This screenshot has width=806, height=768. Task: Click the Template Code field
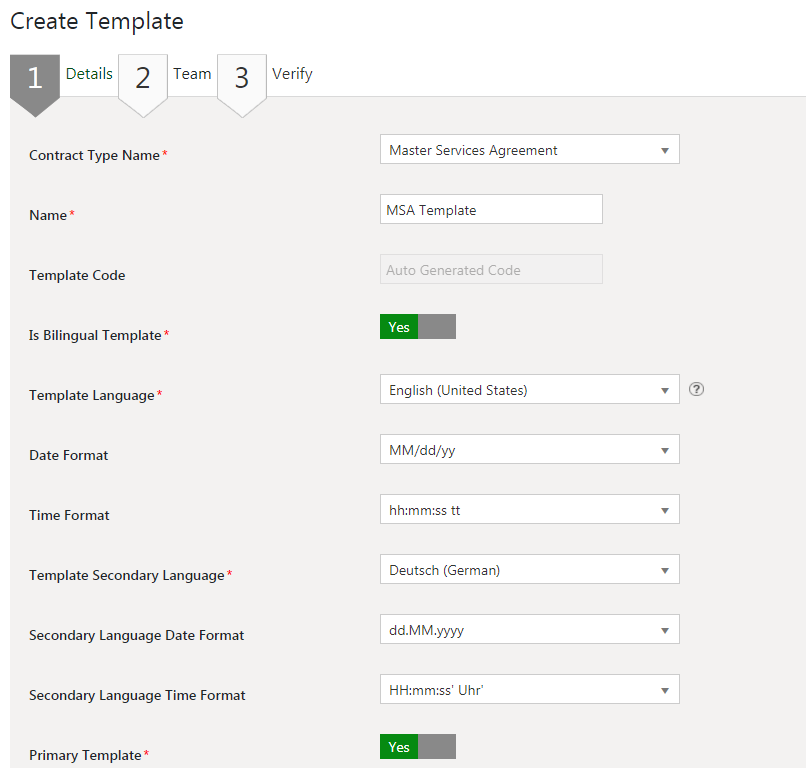(x=491, y=270)
